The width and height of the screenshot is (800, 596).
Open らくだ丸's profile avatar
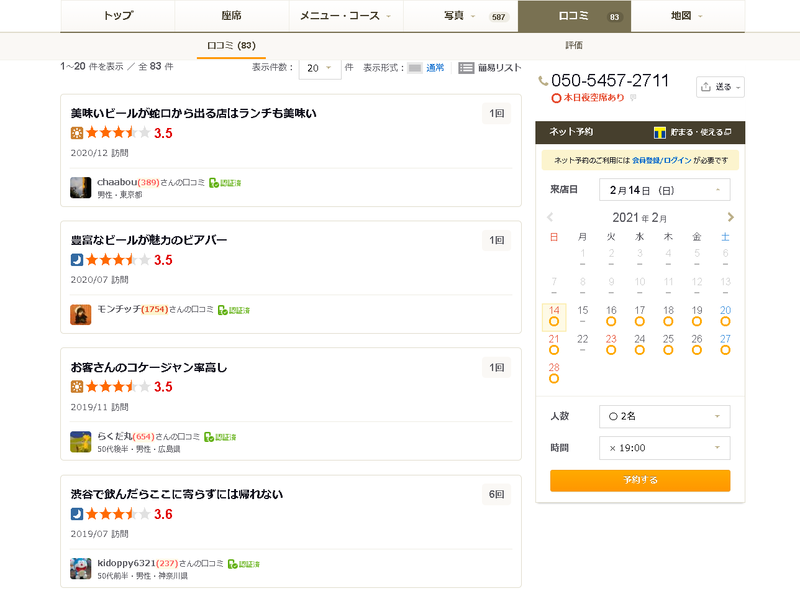click(x=81, y=441)
